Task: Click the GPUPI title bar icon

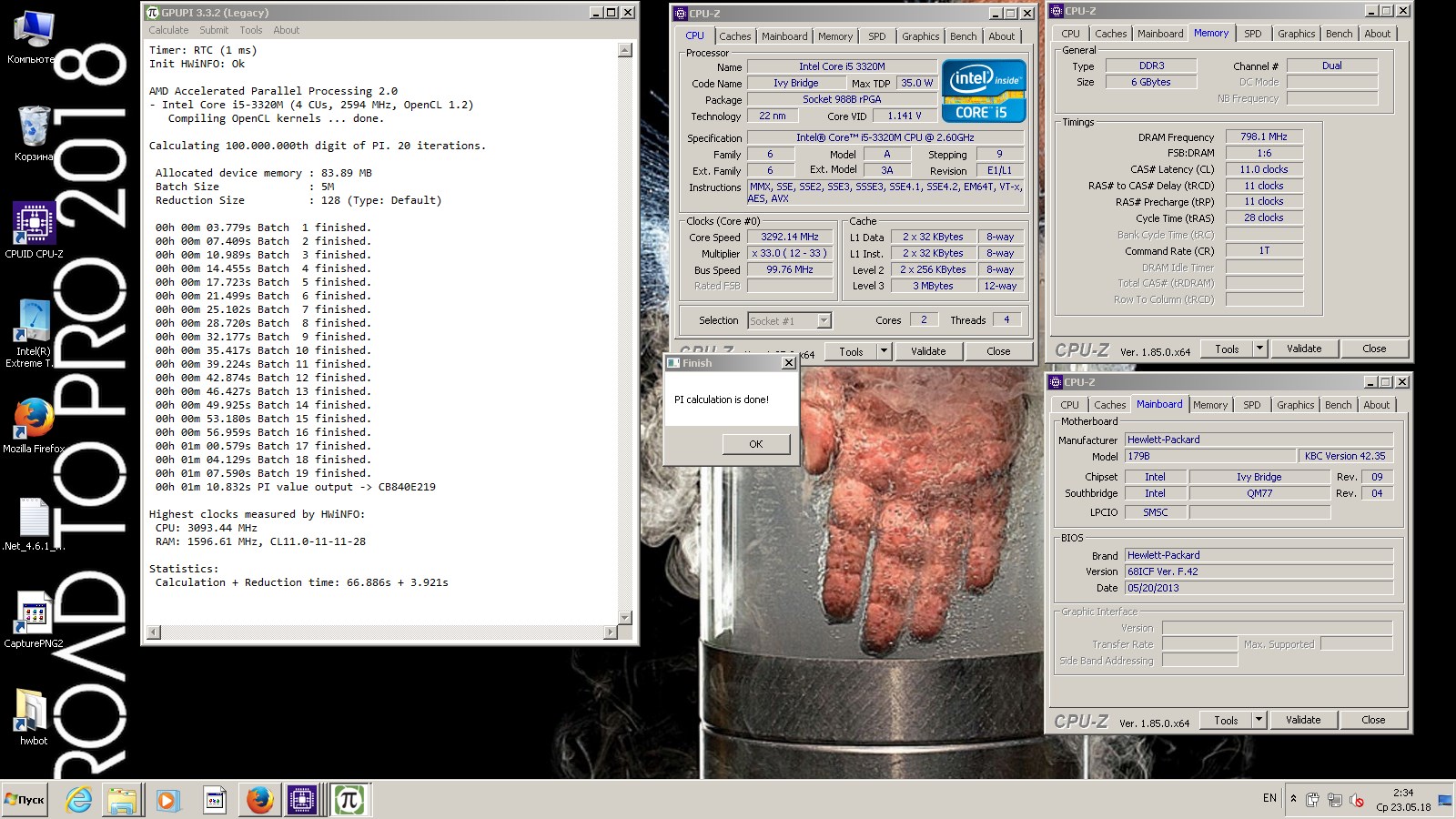Action: (x=152, y=13)
